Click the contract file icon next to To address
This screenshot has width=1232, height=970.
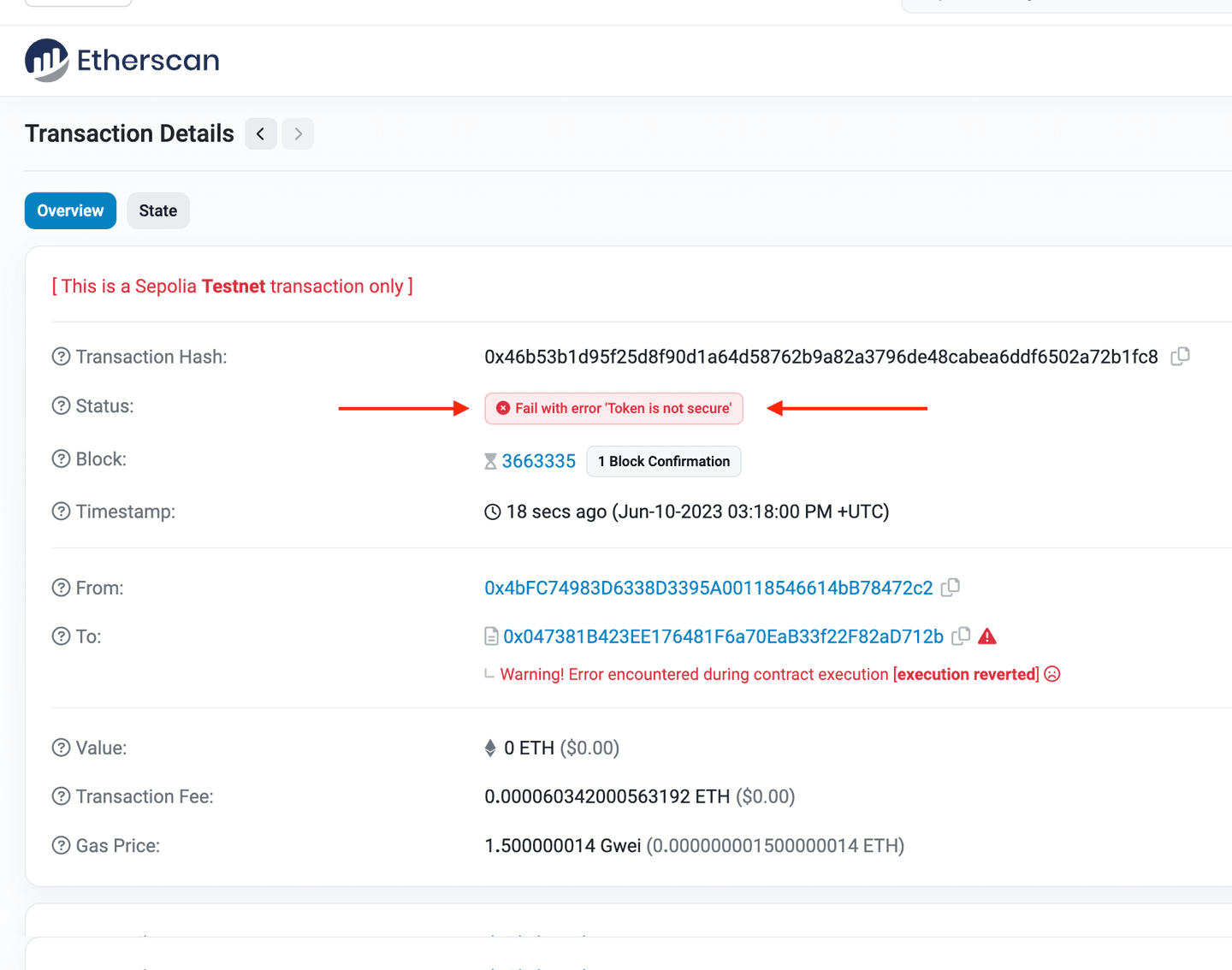491,636
